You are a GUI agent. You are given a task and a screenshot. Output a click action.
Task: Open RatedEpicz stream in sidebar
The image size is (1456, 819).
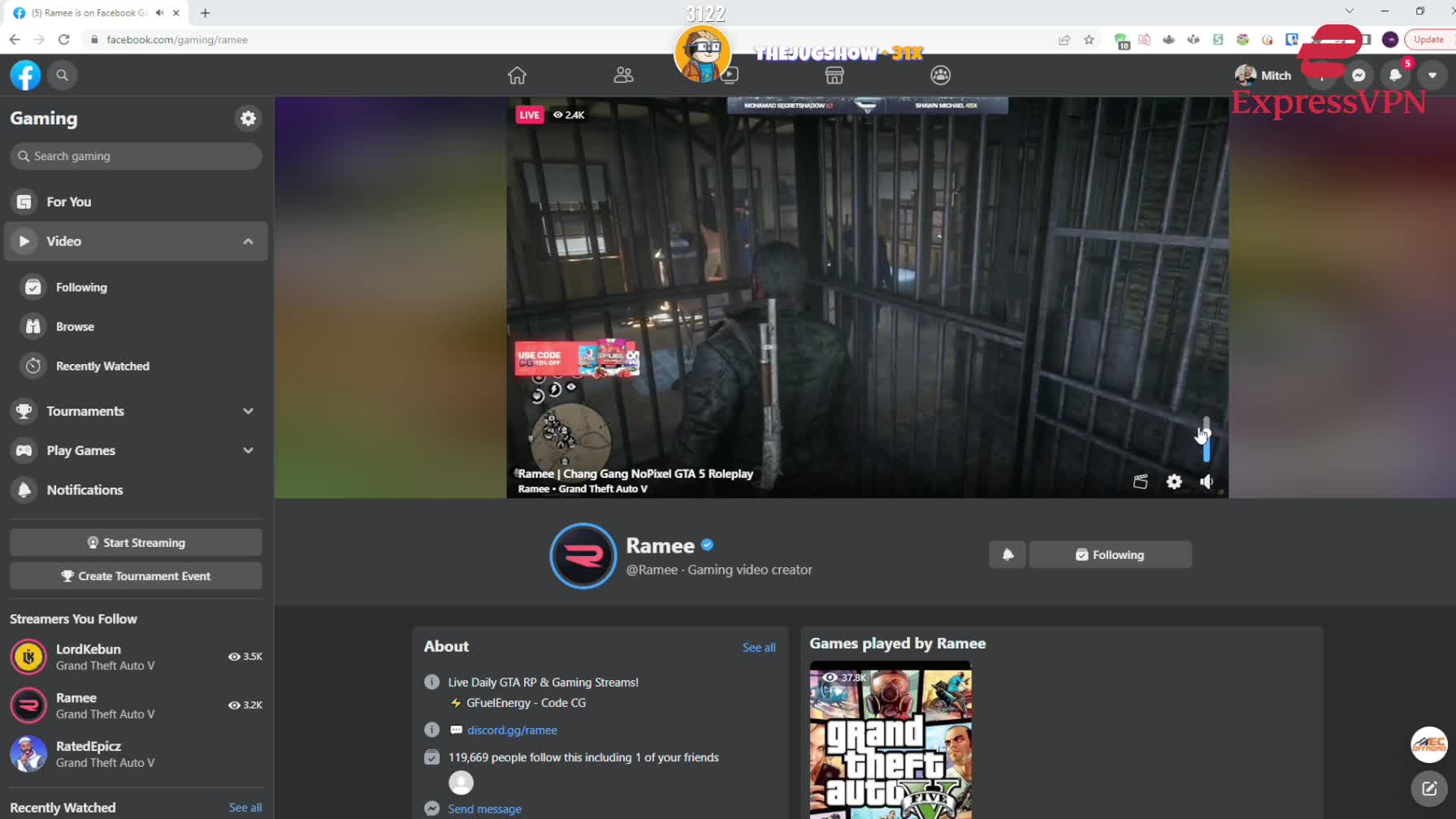click(136, 754)
